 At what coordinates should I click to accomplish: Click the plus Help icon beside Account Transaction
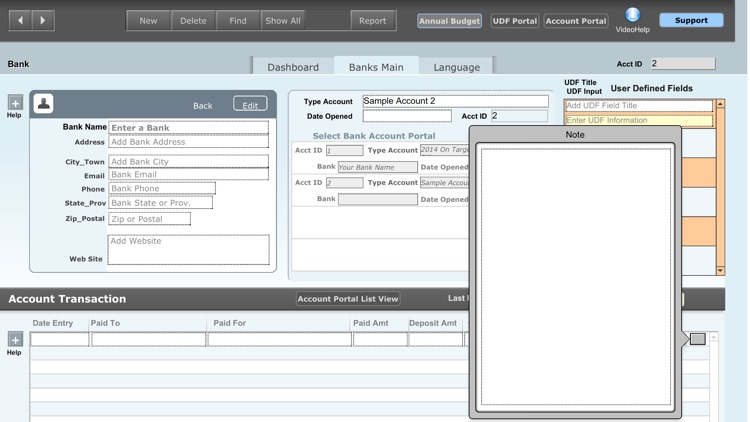coord(15,339)
